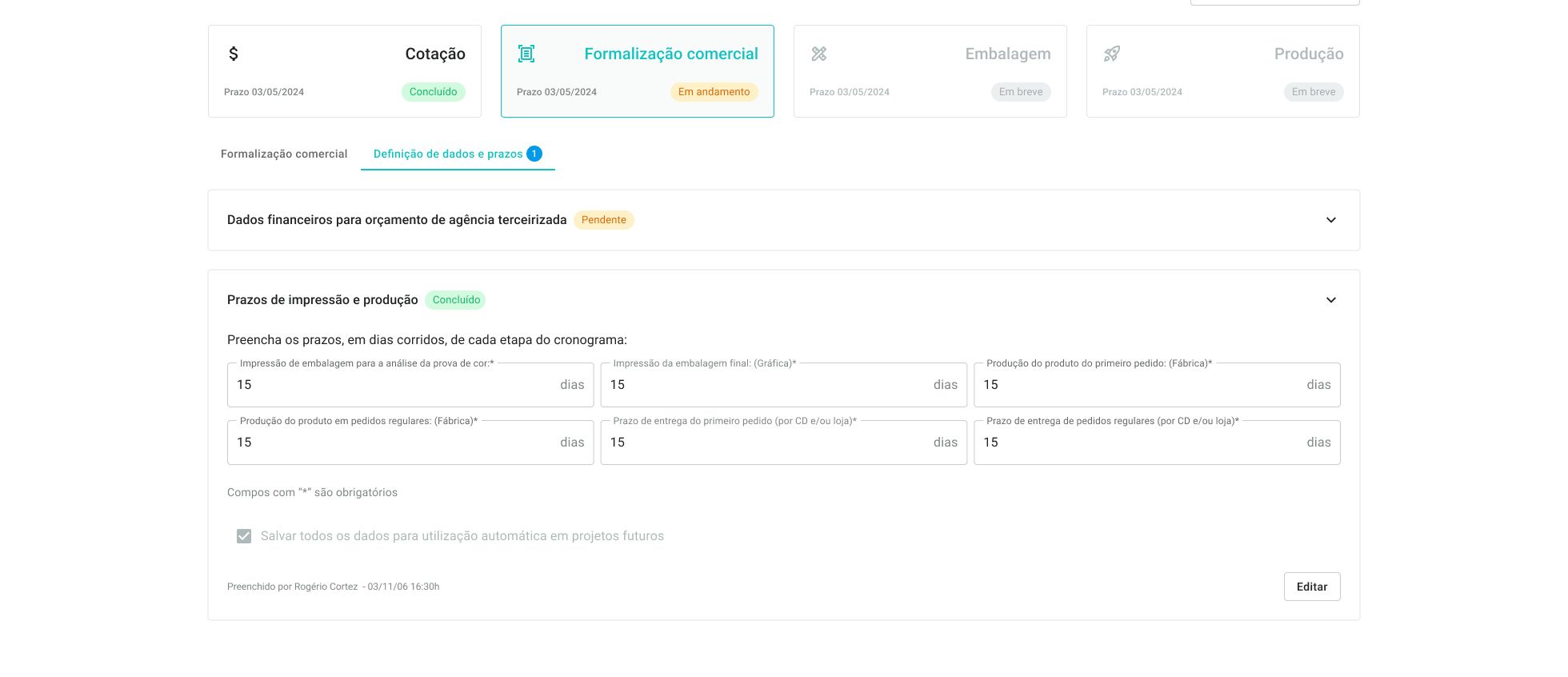The height and width of the screenshot is (677, 1568).
Task: Collapse the Prazos de impressão e produção section
Action: [1331, 300]
